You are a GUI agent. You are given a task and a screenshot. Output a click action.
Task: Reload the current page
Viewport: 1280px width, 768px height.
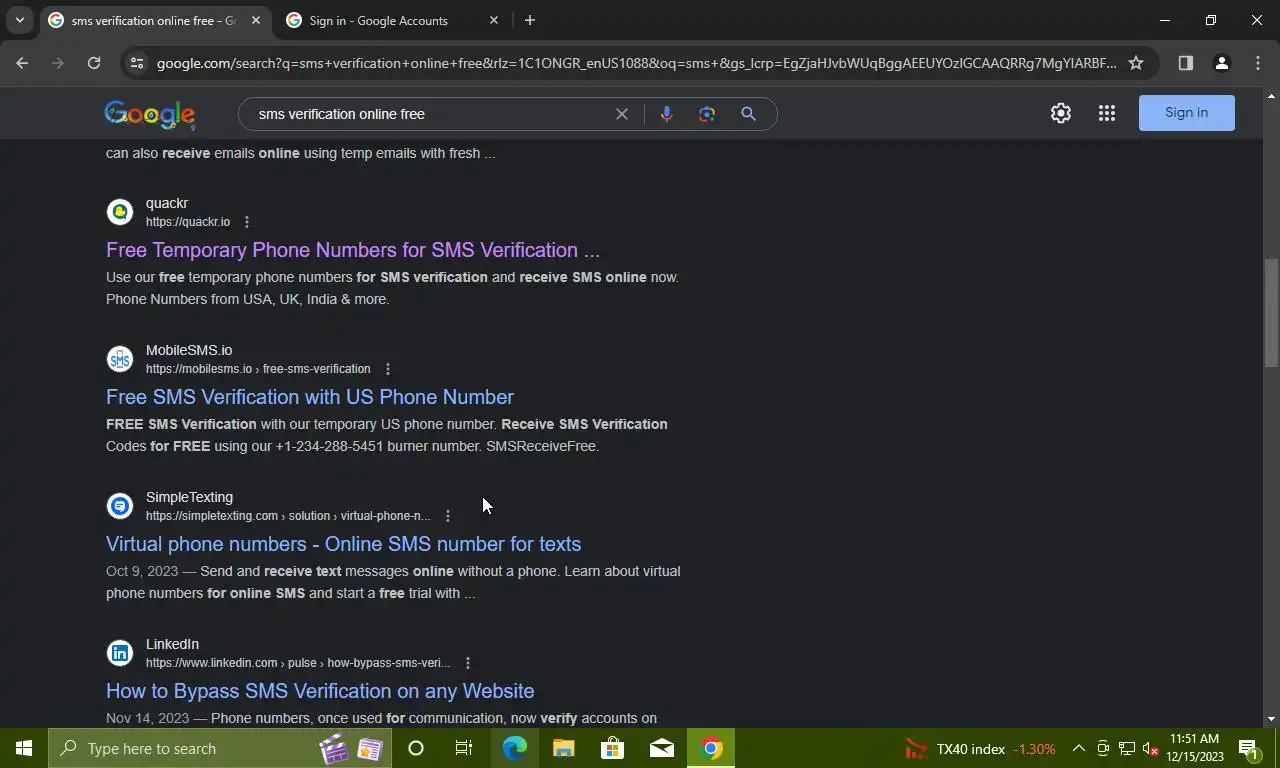click(94, 63)
